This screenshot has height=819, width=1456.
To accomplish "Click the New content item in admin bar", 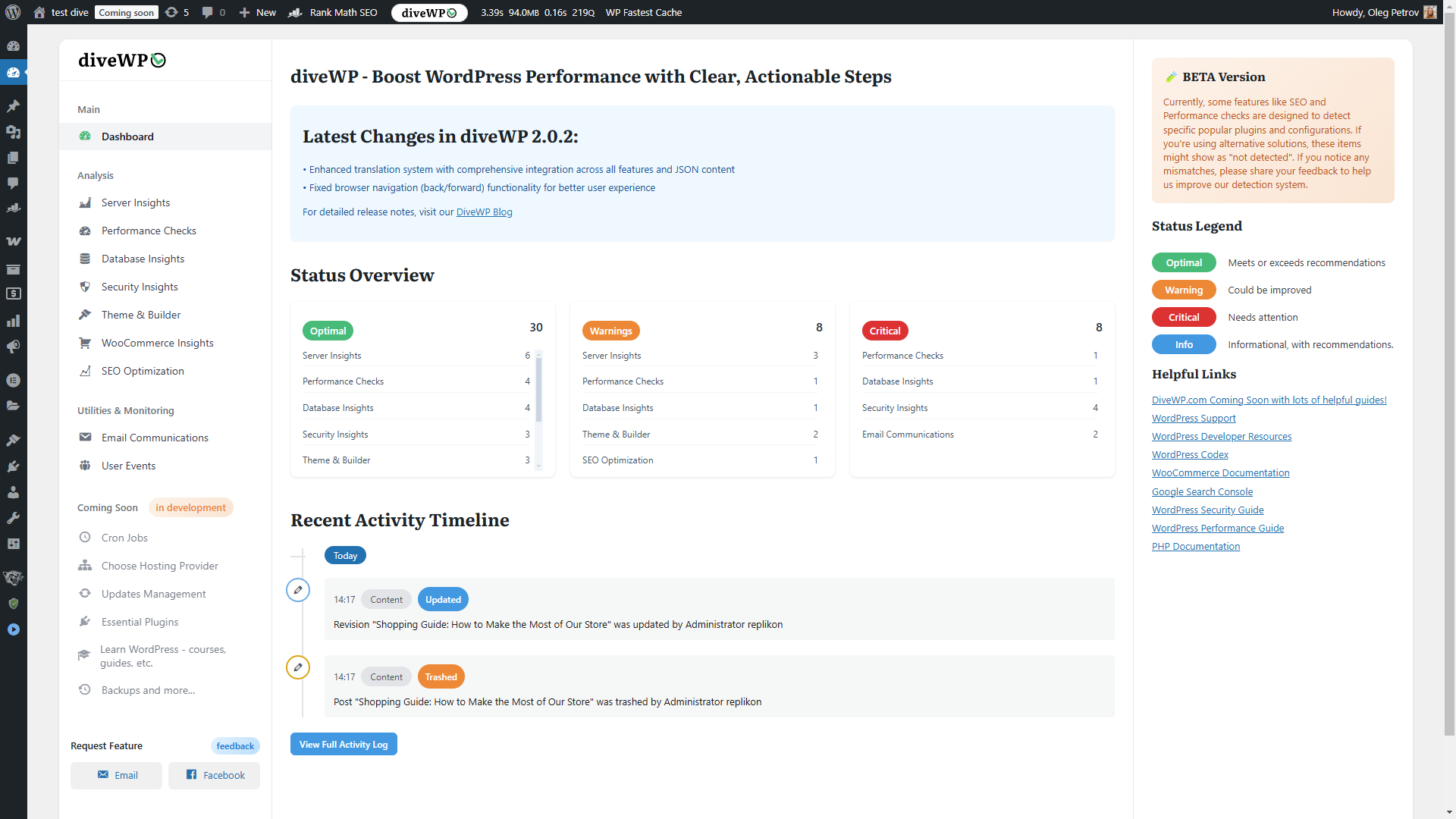I will [258, 12].
